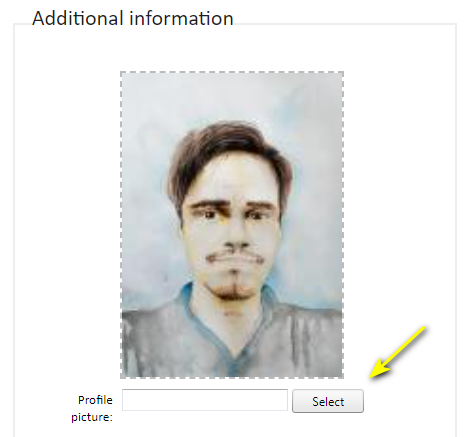Image resolution: width=469 pixels, height=437 pixels.
Task: Click the Profile picture label text
Action: point(92,408)
